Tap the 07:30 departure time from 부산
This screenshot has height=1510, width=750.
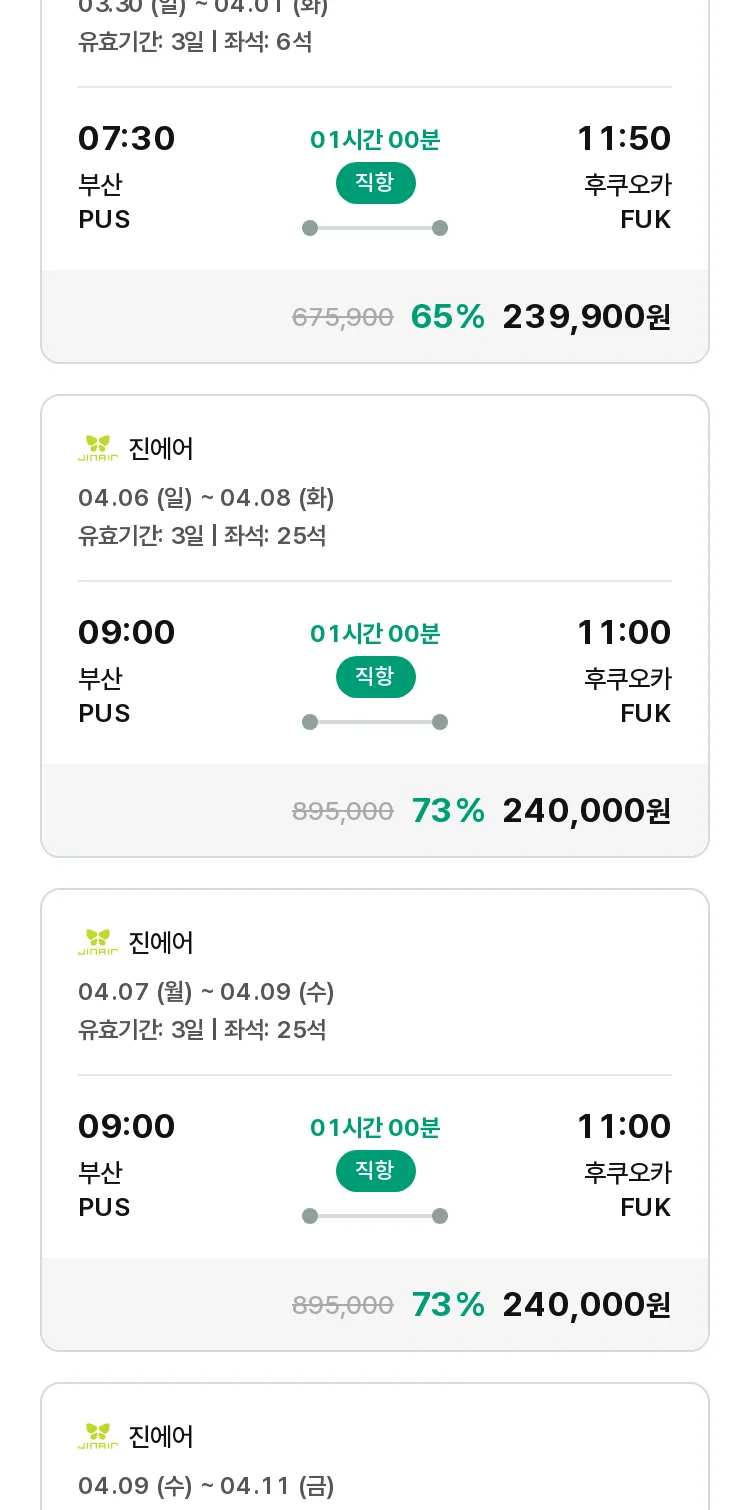click(126, 139)
